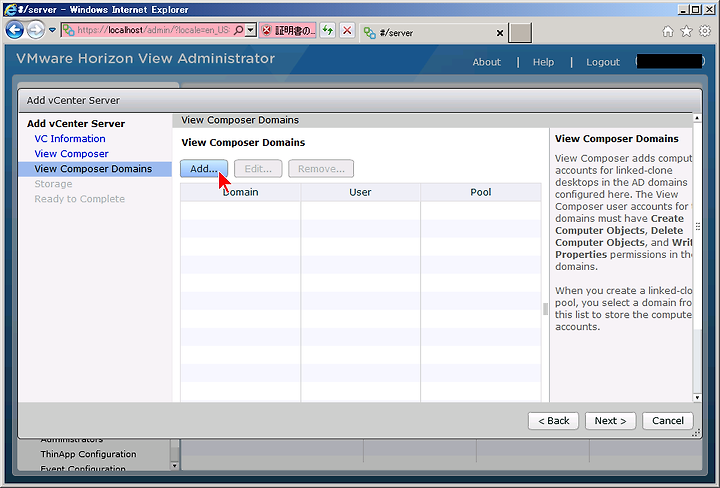The width and height of the screenshot is (720, 488).
Task: Sort by the User column header
Action: tap(360, 192)
